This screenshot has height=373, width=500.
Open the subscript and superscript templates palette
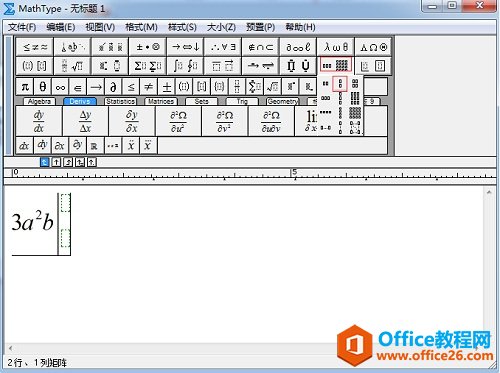[x=110, y=66]
